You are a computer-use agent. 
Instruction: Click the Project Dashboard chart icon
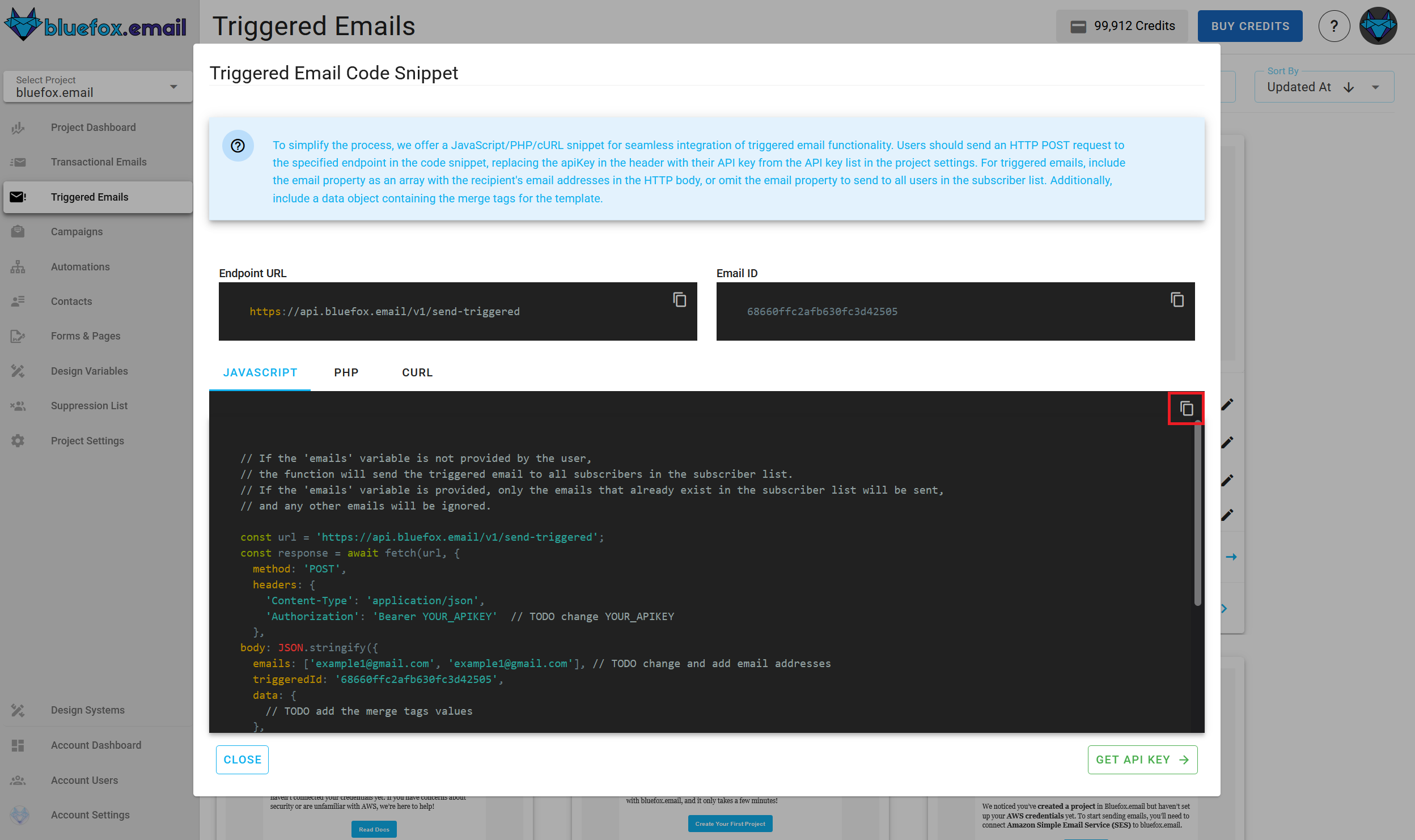tap(18, 128)
